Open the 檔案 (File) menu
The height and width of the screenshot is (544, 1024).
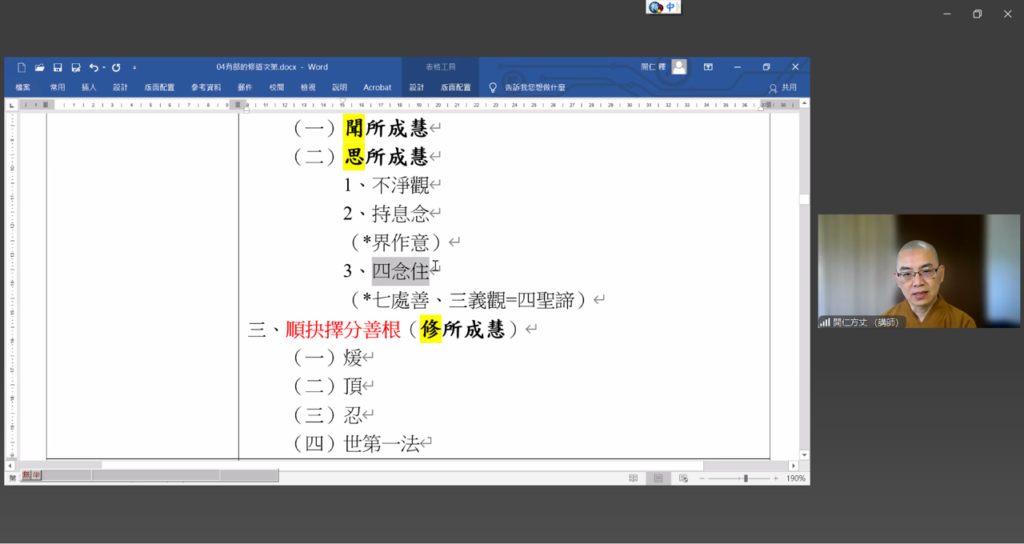[x=22, y=88]
